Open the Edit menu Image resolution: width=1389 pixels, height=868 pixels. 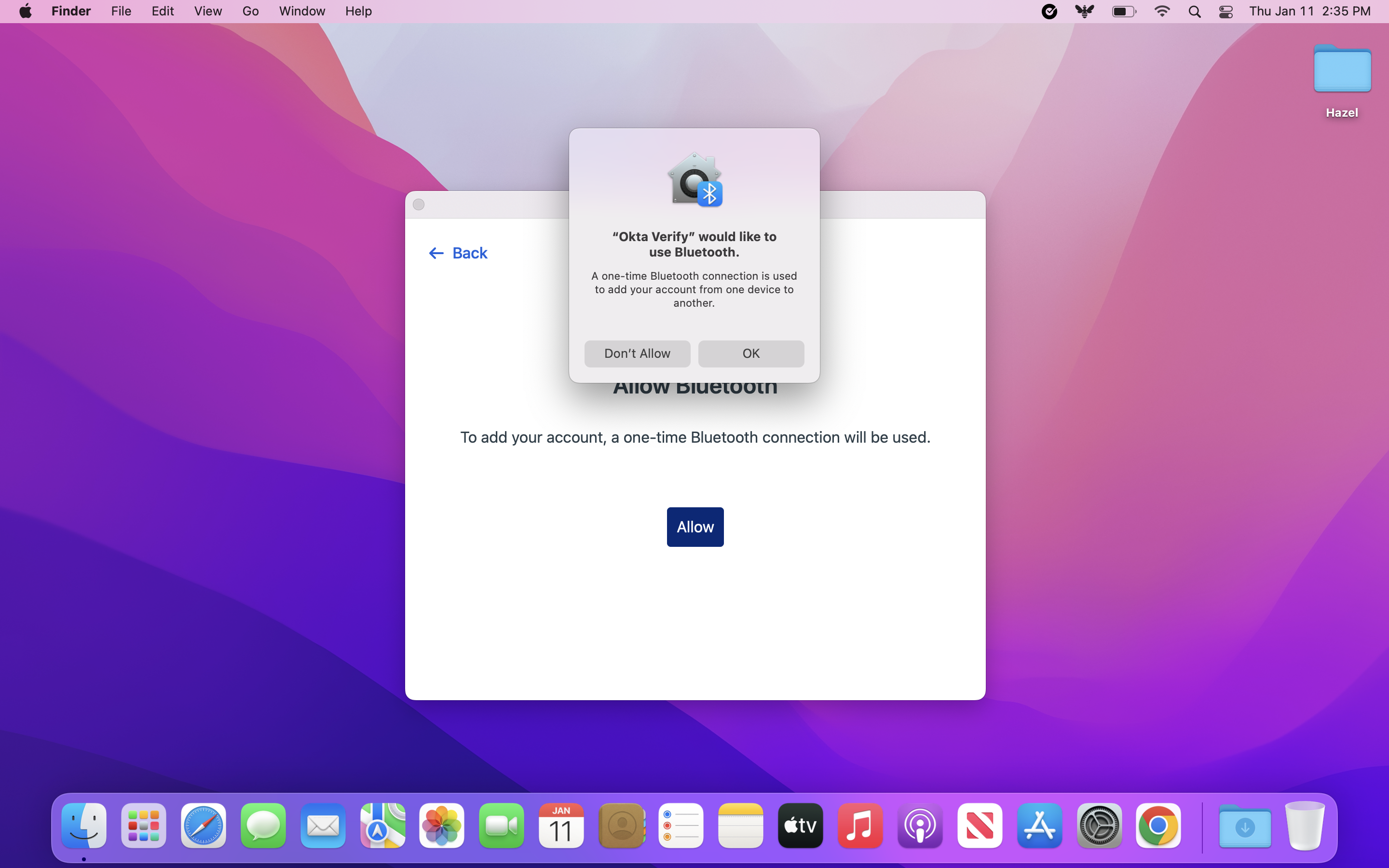click(x=163, y=12)
